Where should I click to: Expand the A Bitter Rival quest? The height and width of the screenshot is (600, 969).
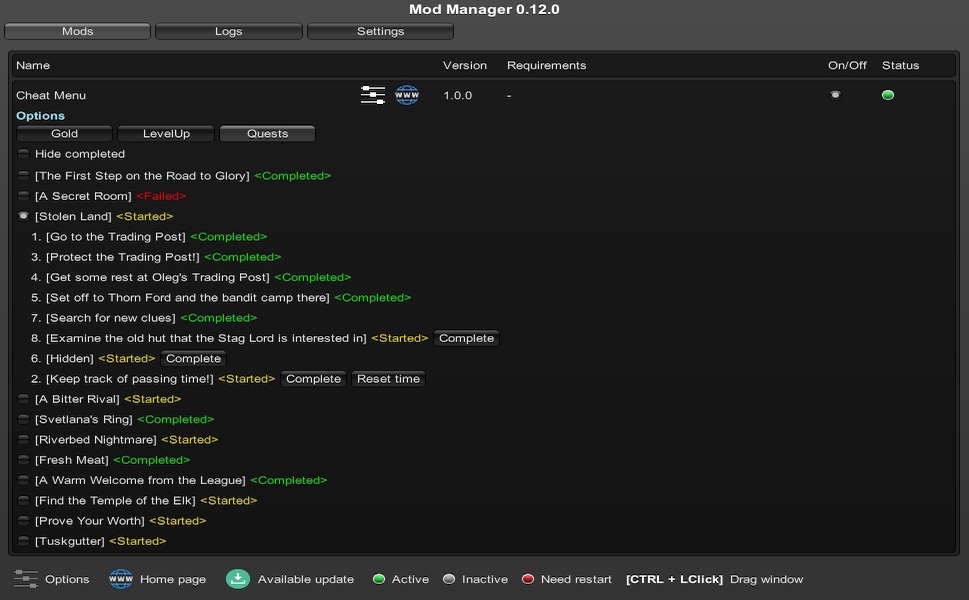tap(24, 399)
